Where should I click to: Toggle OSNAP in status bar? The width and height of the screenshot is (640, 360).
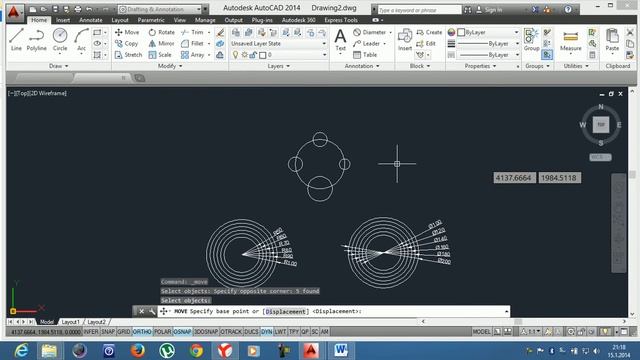[182, 332]
